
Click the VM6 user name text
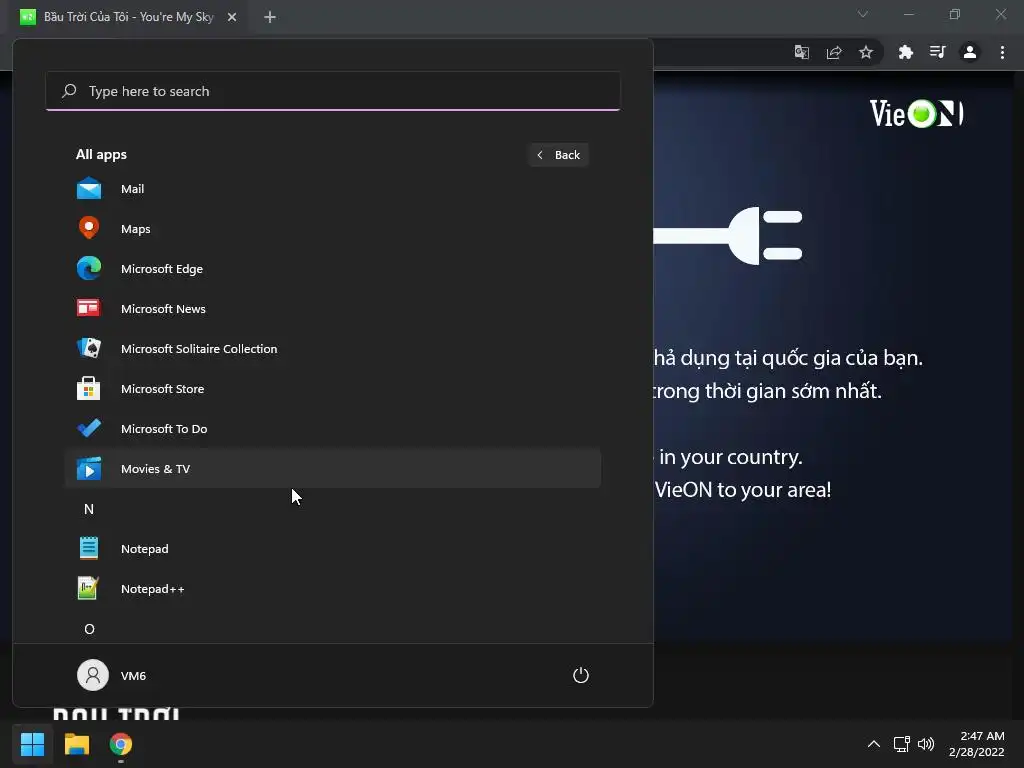133,675
